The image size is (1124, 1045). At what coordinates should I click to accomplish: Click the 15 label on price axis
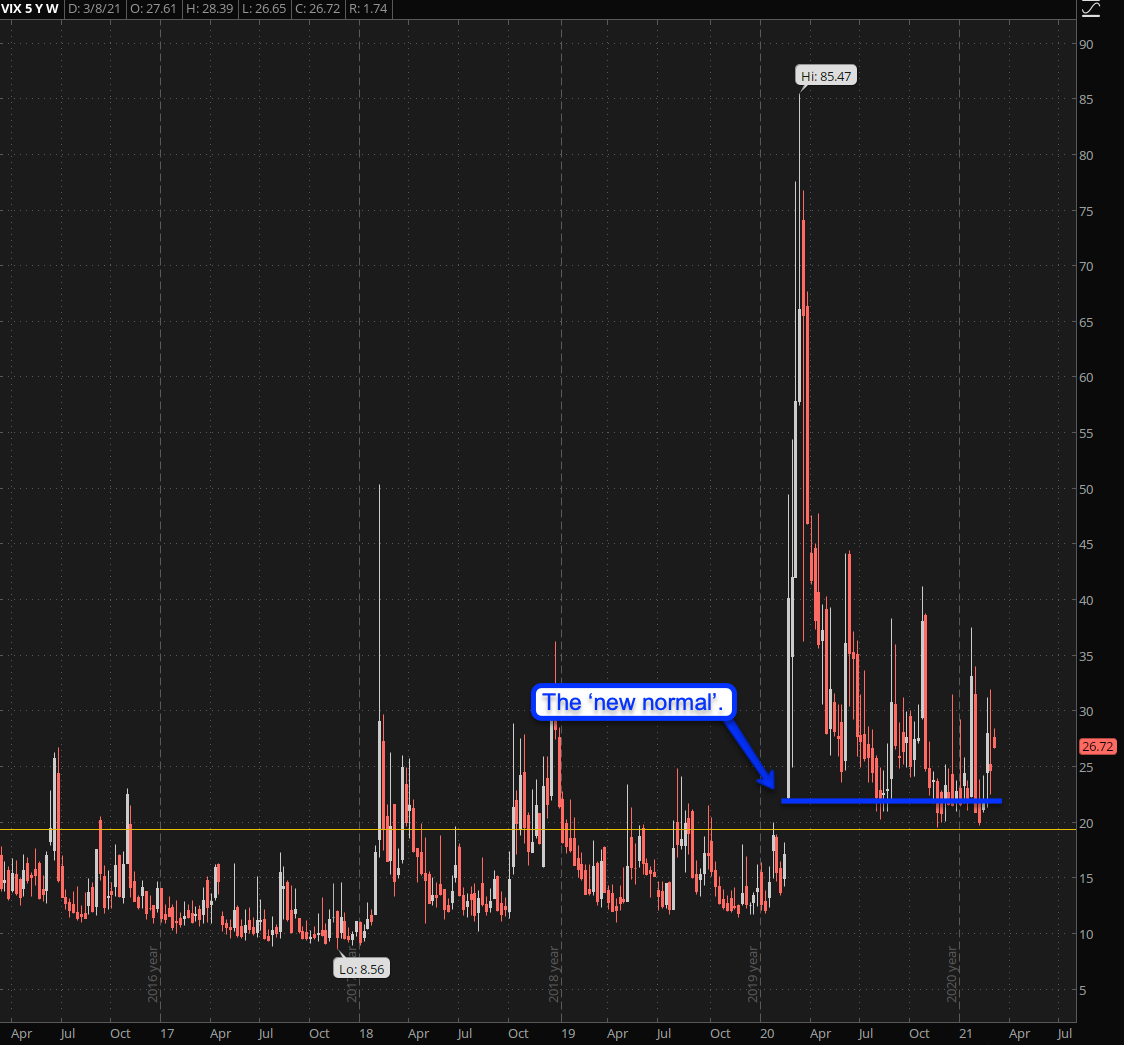1087,879
